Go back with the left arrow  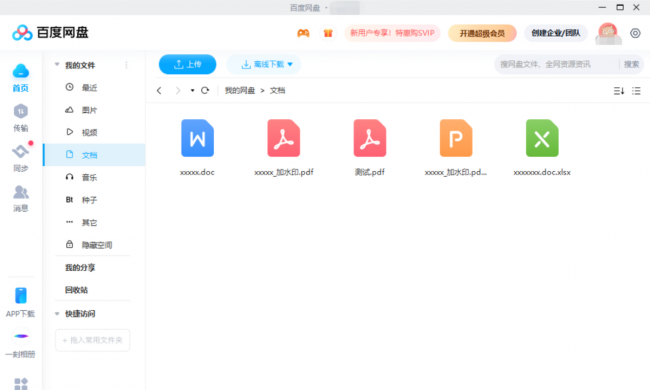pyautogui.click(x=159, y=90)
